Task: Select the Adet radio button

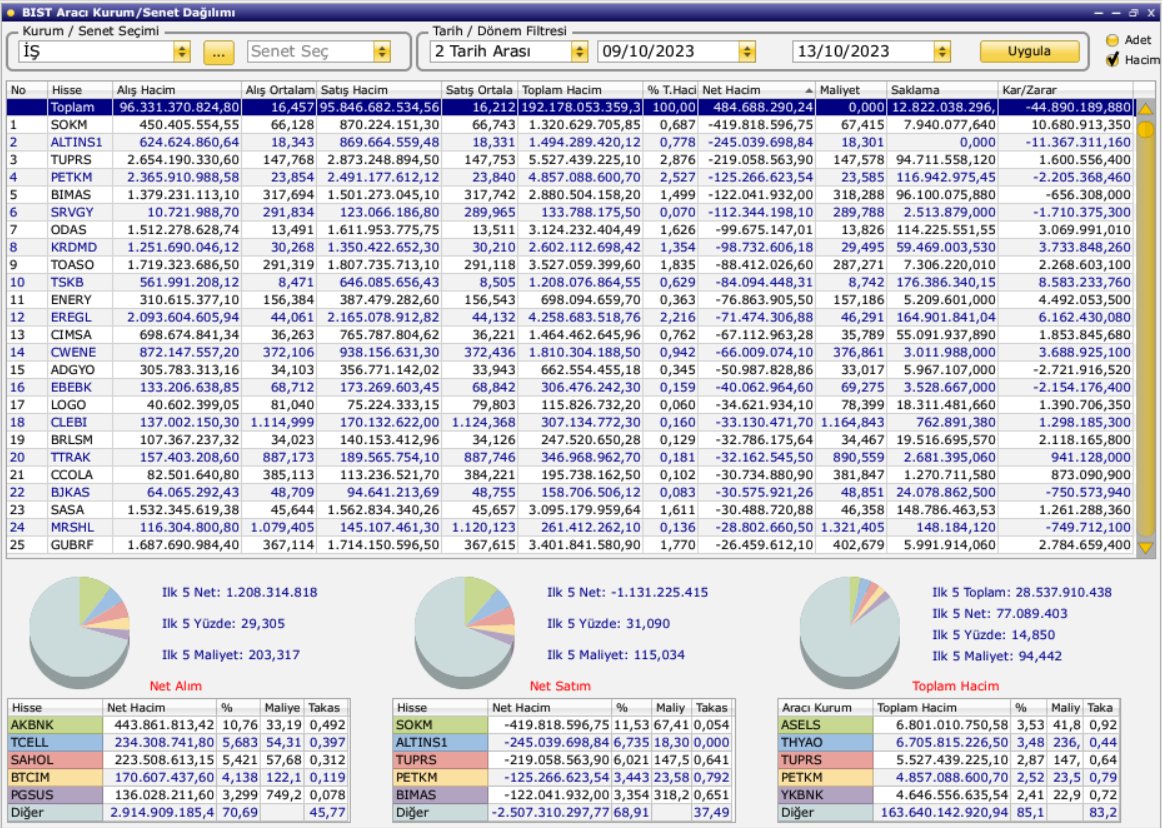Action: tap(1112, 40)
